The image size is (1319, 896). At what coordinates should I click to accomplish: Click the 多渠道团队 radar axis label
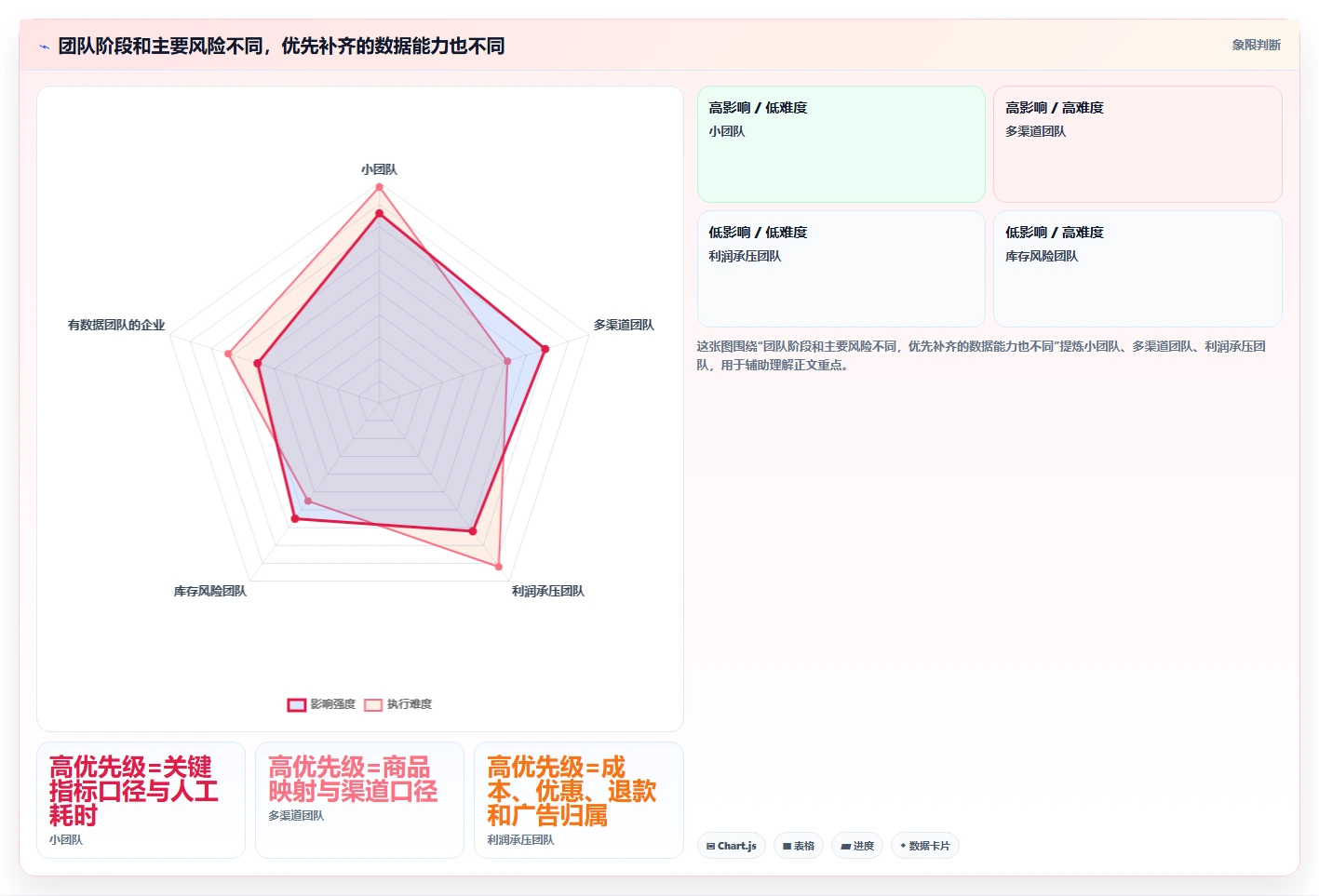coord(624,325)
